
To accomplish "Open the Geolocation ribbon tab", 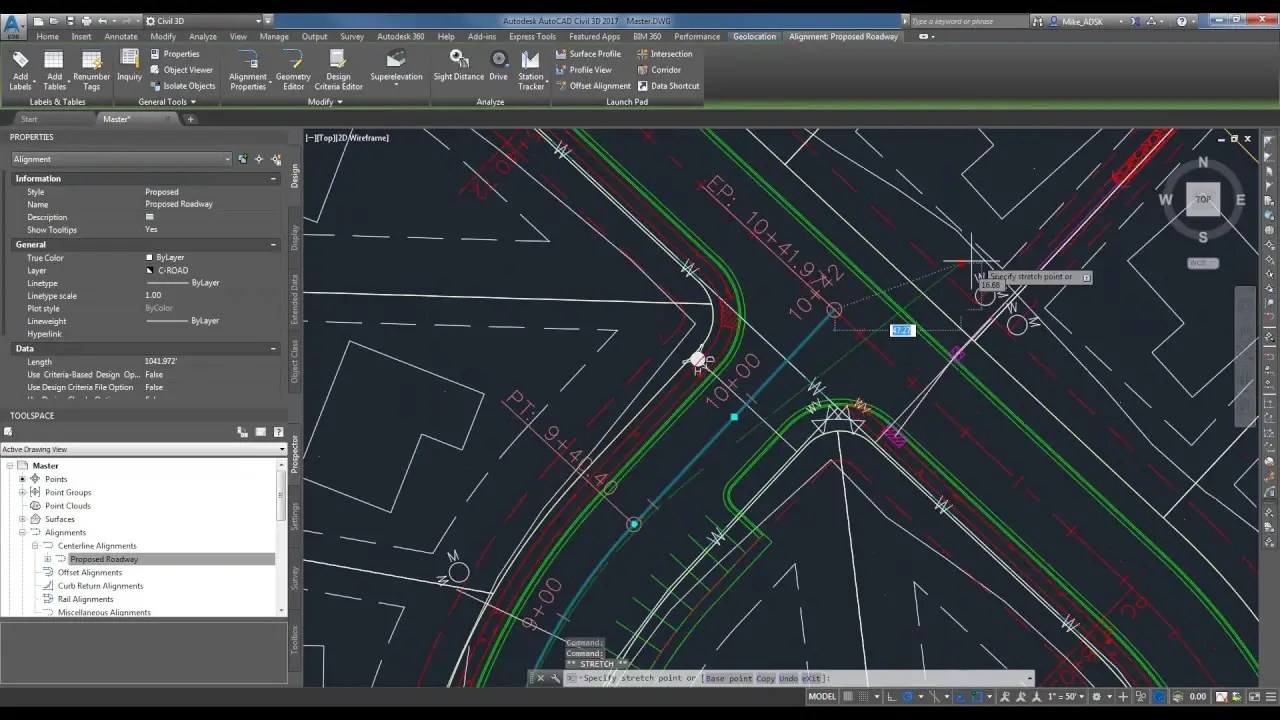I will point(754,36).
